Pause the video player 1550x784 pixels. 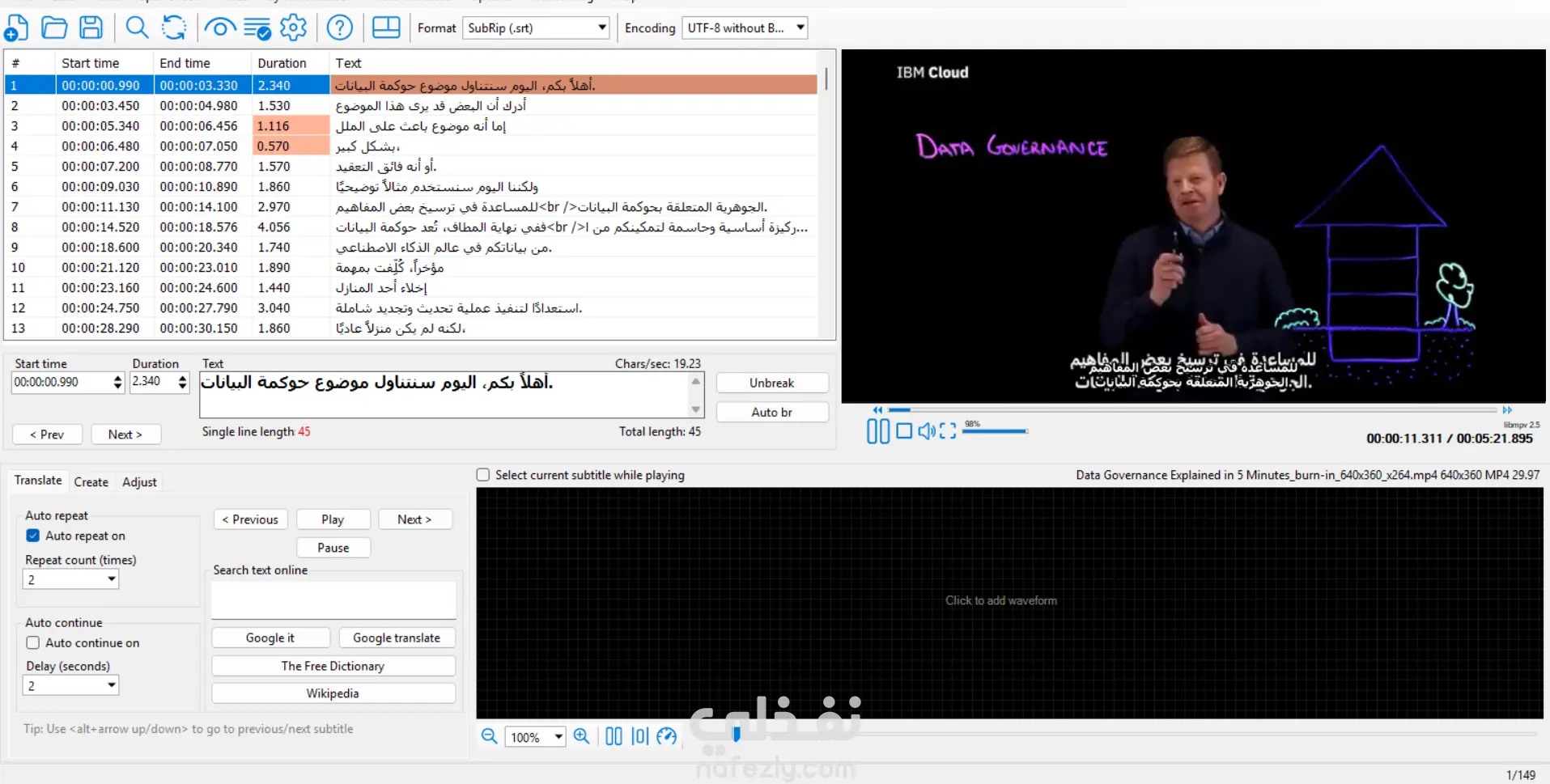[877, 431]
